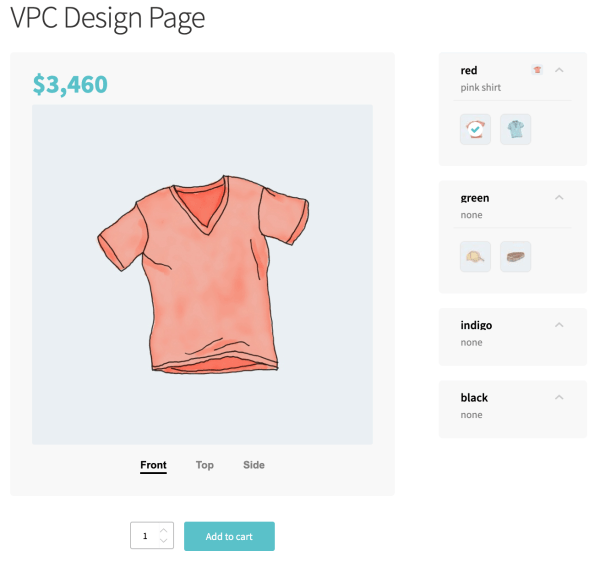Choose the blue polo shirt option
The width and height of the screenshot is (600, 562).
[515, 130]
